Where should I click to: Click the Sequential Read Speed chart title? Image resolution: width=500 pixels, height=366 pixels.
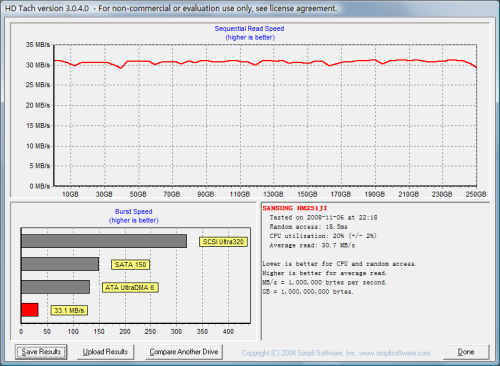click(249, 29)
